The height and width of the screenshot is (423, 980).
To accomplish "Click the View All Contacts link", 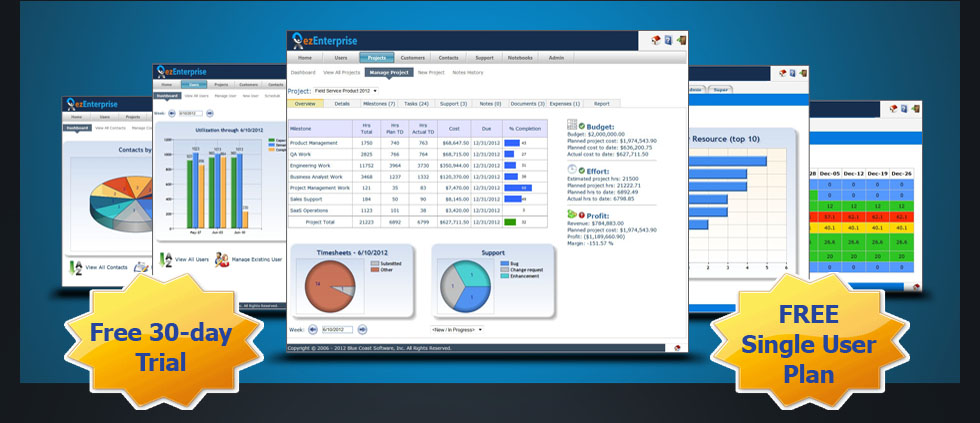I will (x=106, y=267).
